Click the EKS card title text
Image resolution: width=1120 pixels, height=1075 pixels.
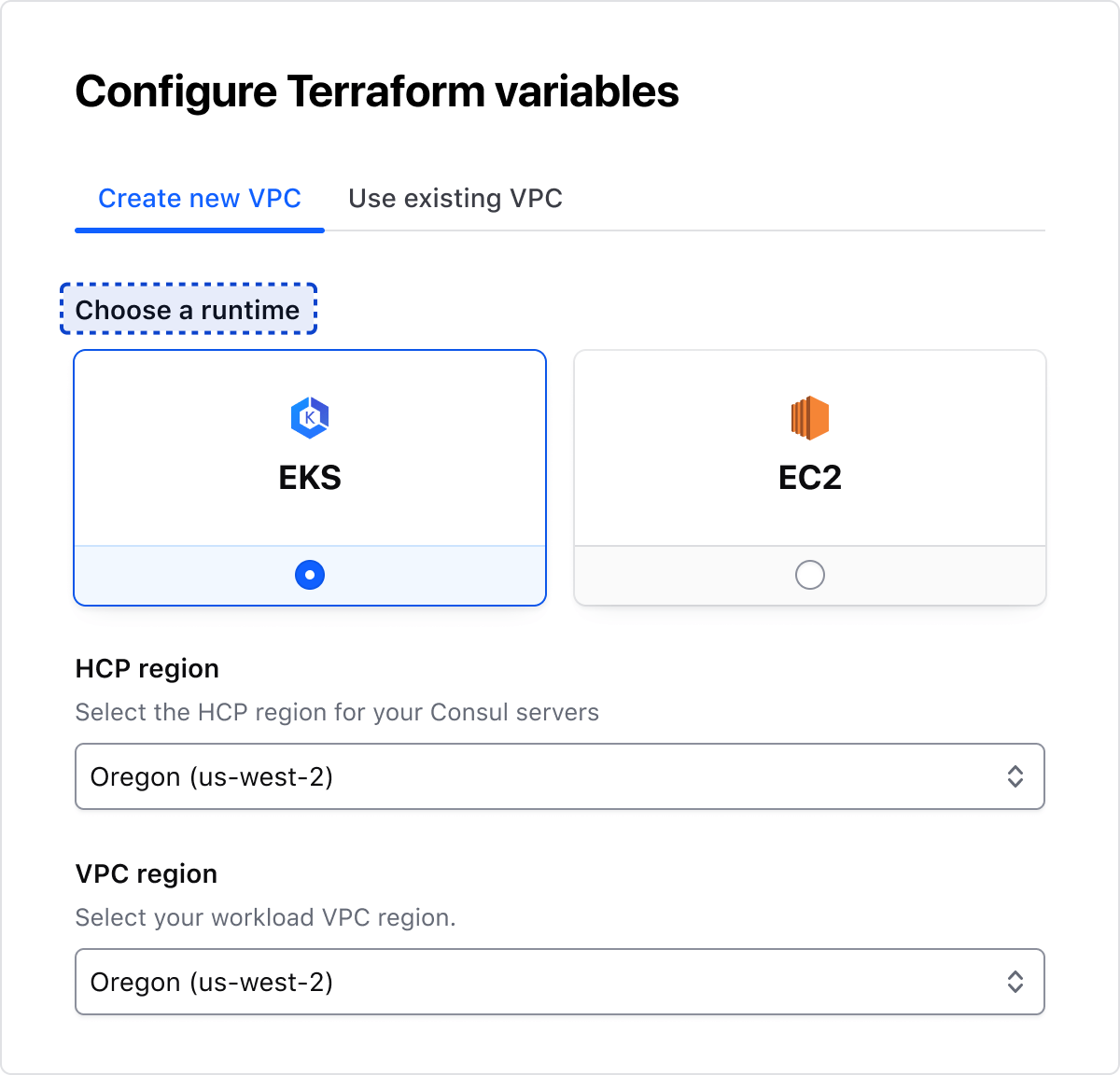pyautogui.click(x=310, y=478)
